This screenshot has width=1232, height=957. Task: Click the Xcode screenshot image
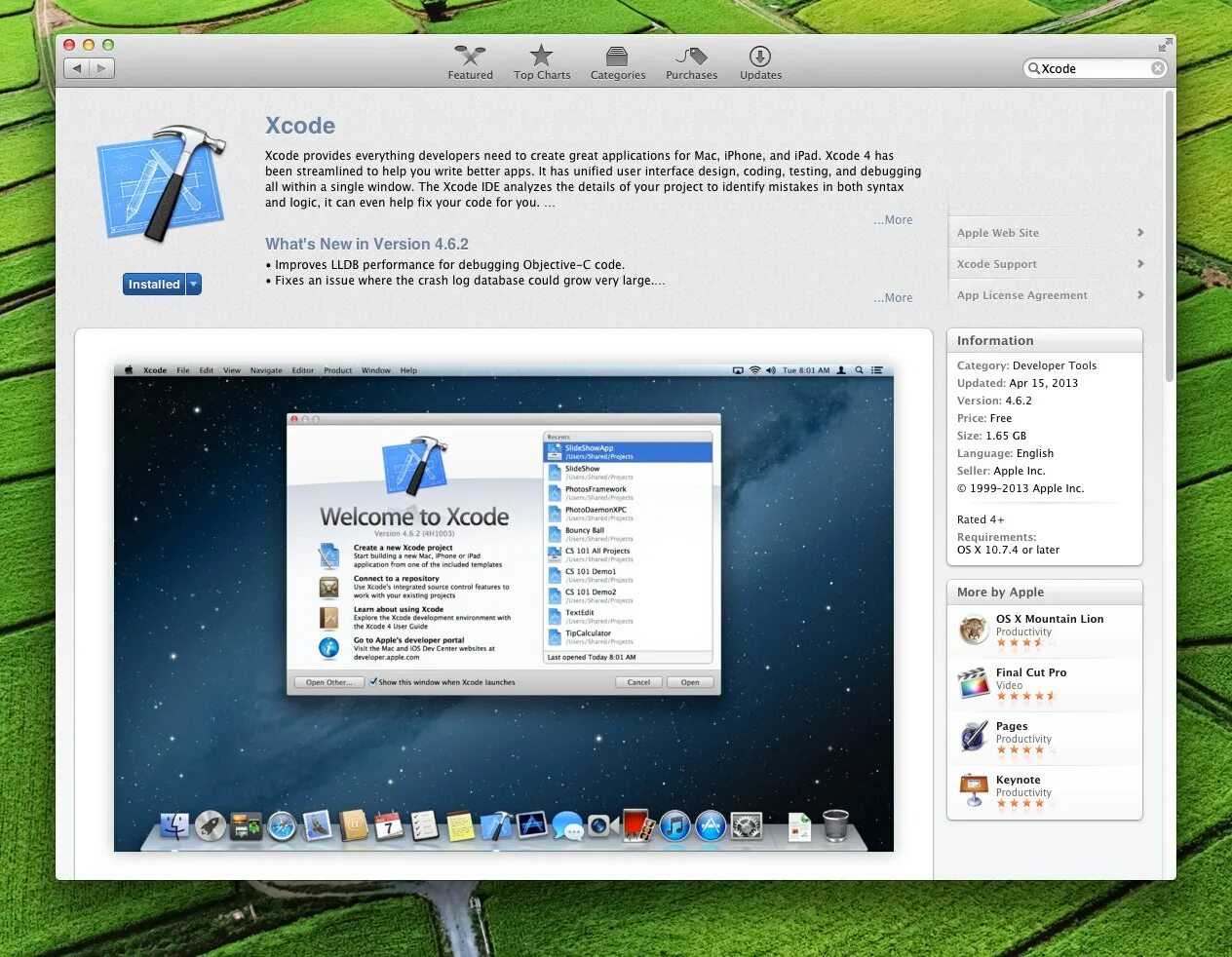coord(504,607)
